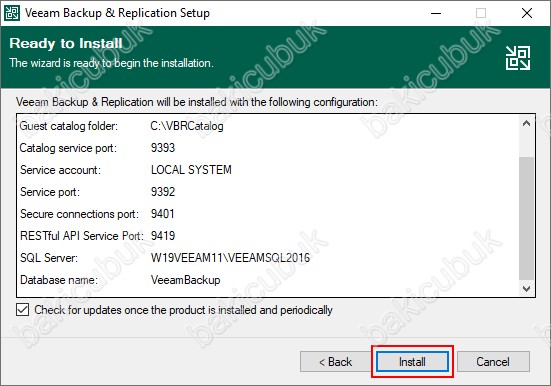Close the setup window
551x386 pixels.
(x=527, y=13)
